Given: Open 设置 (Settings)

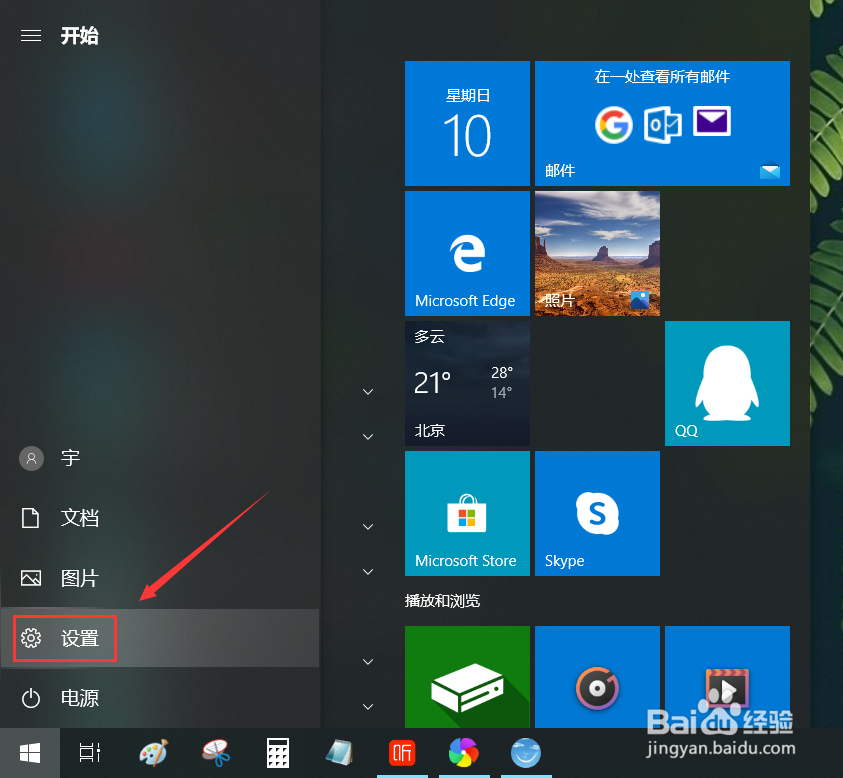Looking at the screenshot, I should coord(160,638).
